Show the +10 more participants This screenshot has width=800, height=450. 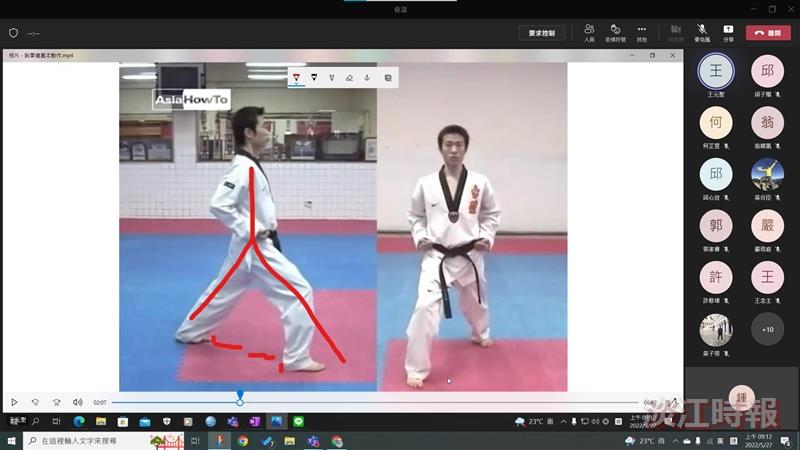tap(767, 330)
